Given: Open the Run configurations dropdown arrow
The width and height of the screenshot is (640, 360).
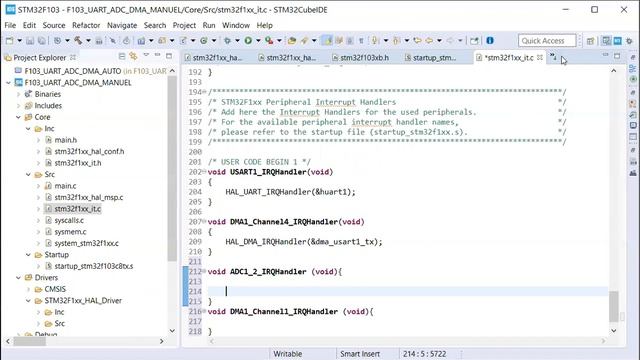Looking at the screenshot, I should coord(258,40).
